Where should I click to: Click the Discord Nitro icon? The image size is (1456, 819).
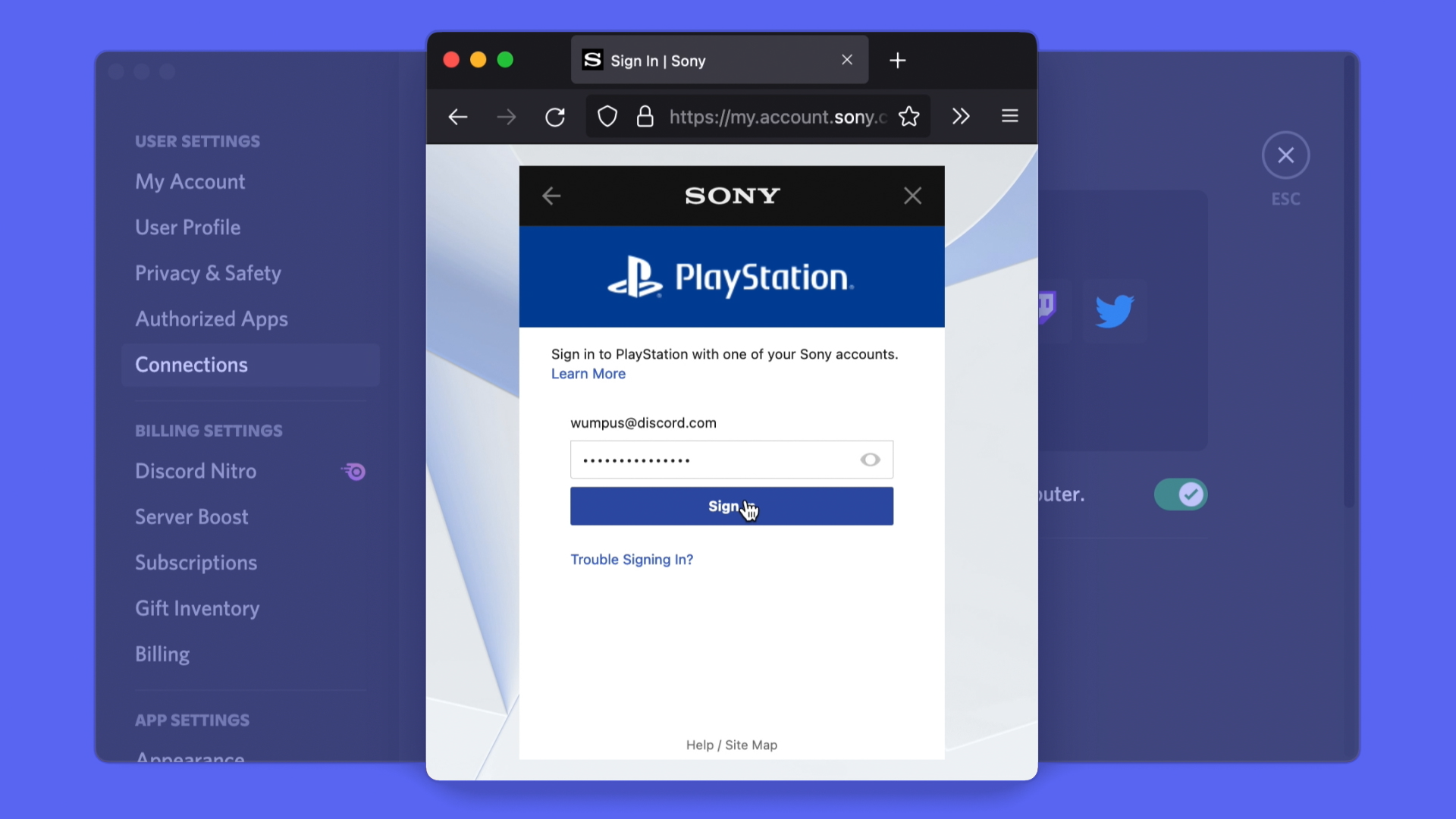353,471
